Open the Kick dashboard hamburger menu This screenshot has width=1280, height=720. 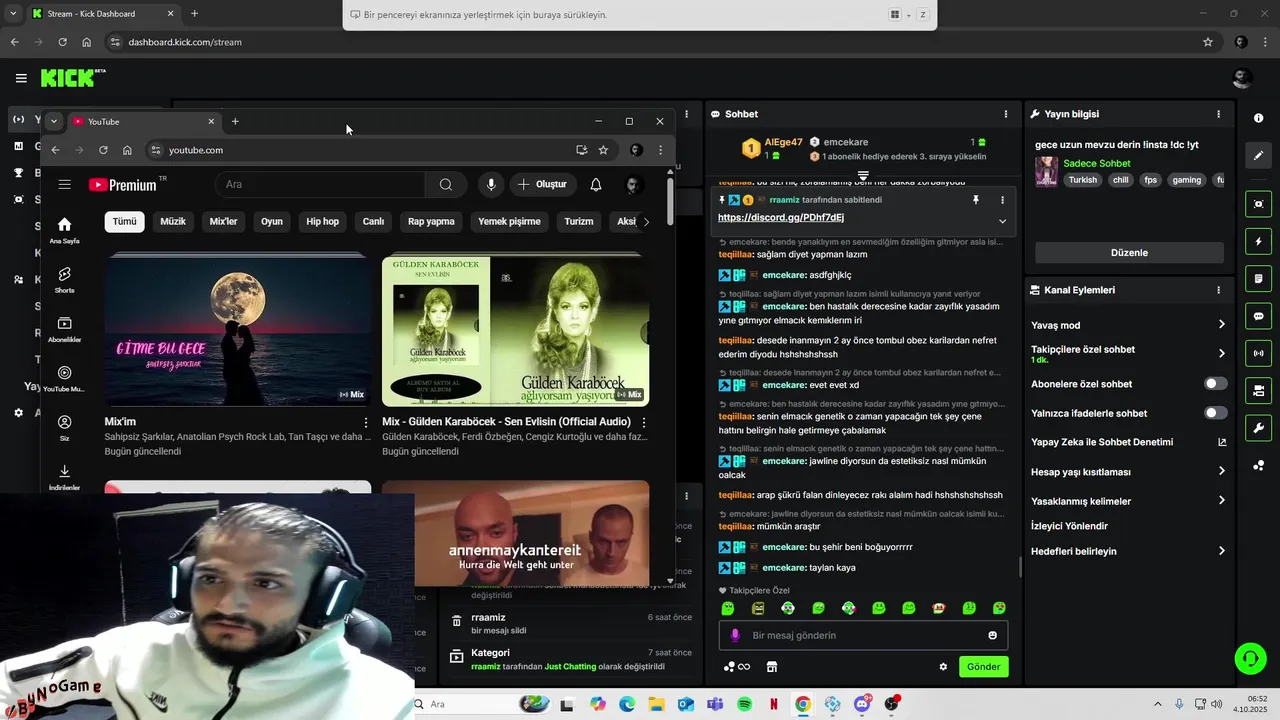(x=21, y=78)
